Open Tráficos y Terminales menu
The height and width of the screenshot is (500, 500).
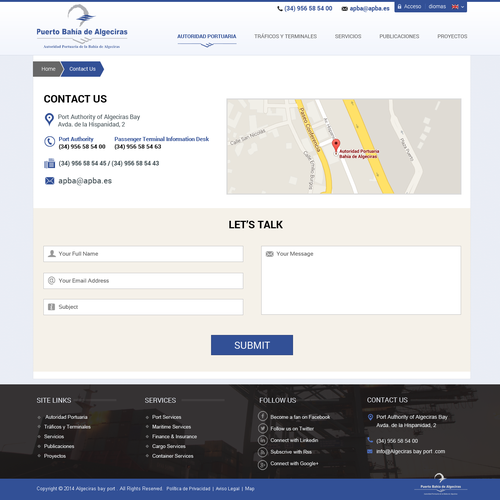(x=285, y=36)
